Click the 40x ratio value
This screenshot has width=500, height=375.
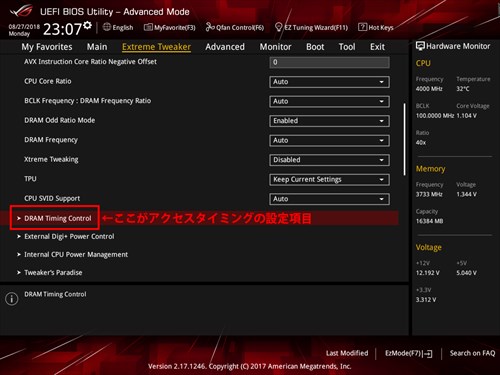[421, 143]
